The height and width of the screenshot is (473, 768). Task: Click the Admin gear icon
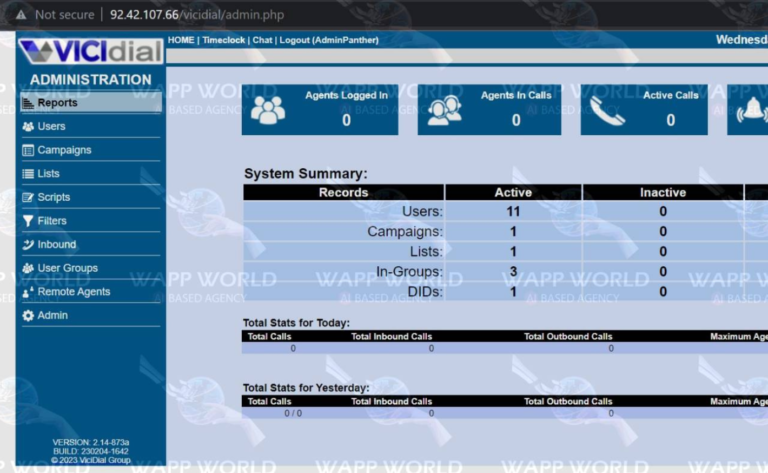(x=28, y=316)
